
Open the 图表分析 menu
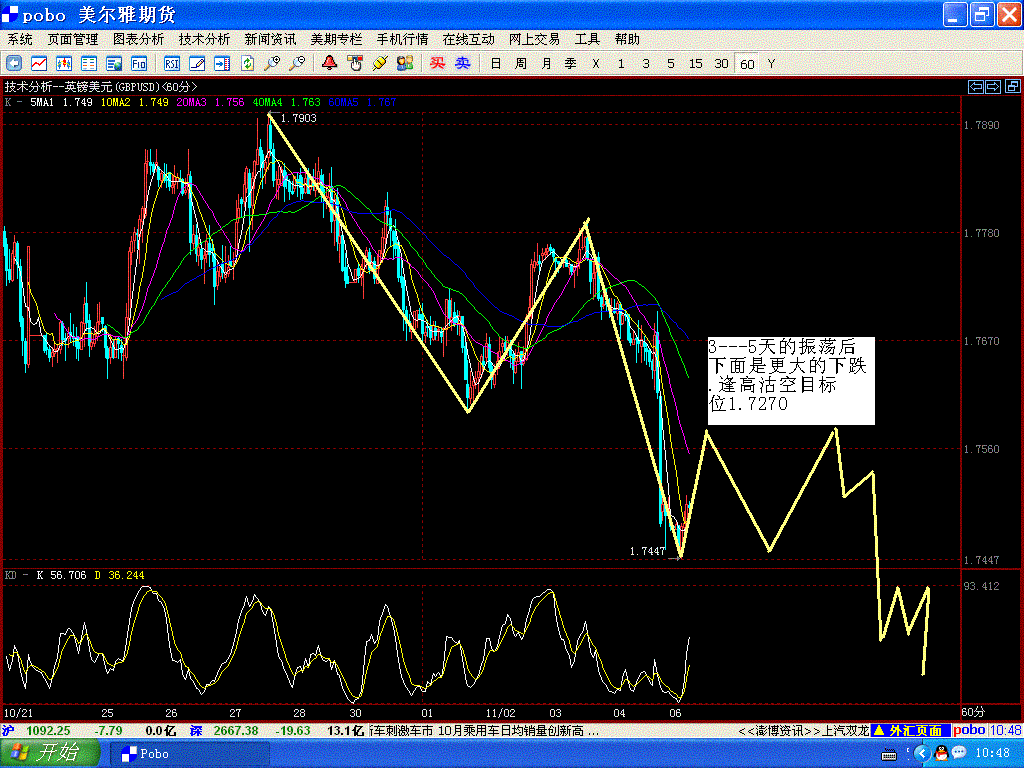point(138,39)
